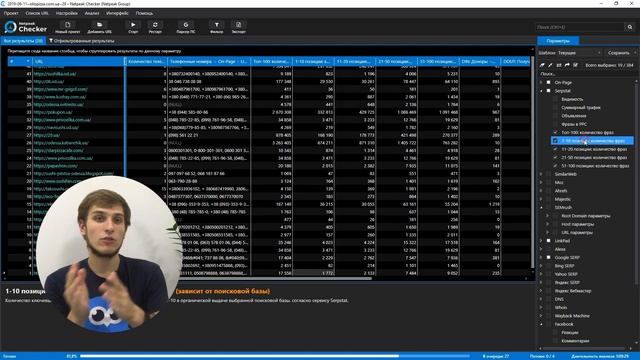Expand the Wayback Machine parameter group
This screenshot has height=360, width=640.
542,316
